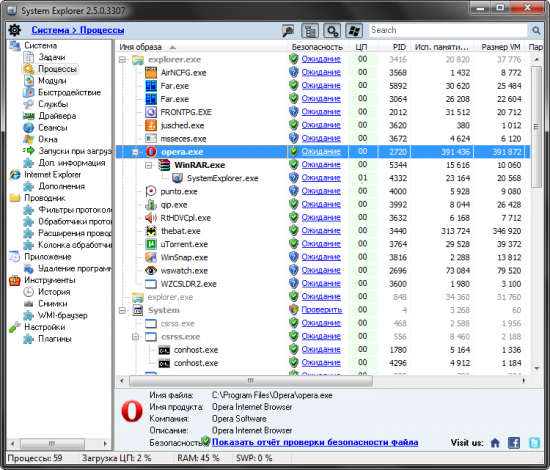Click the uTorrent.exe process icon
This screenshot has width=550, height=470.
coord(151,244)
